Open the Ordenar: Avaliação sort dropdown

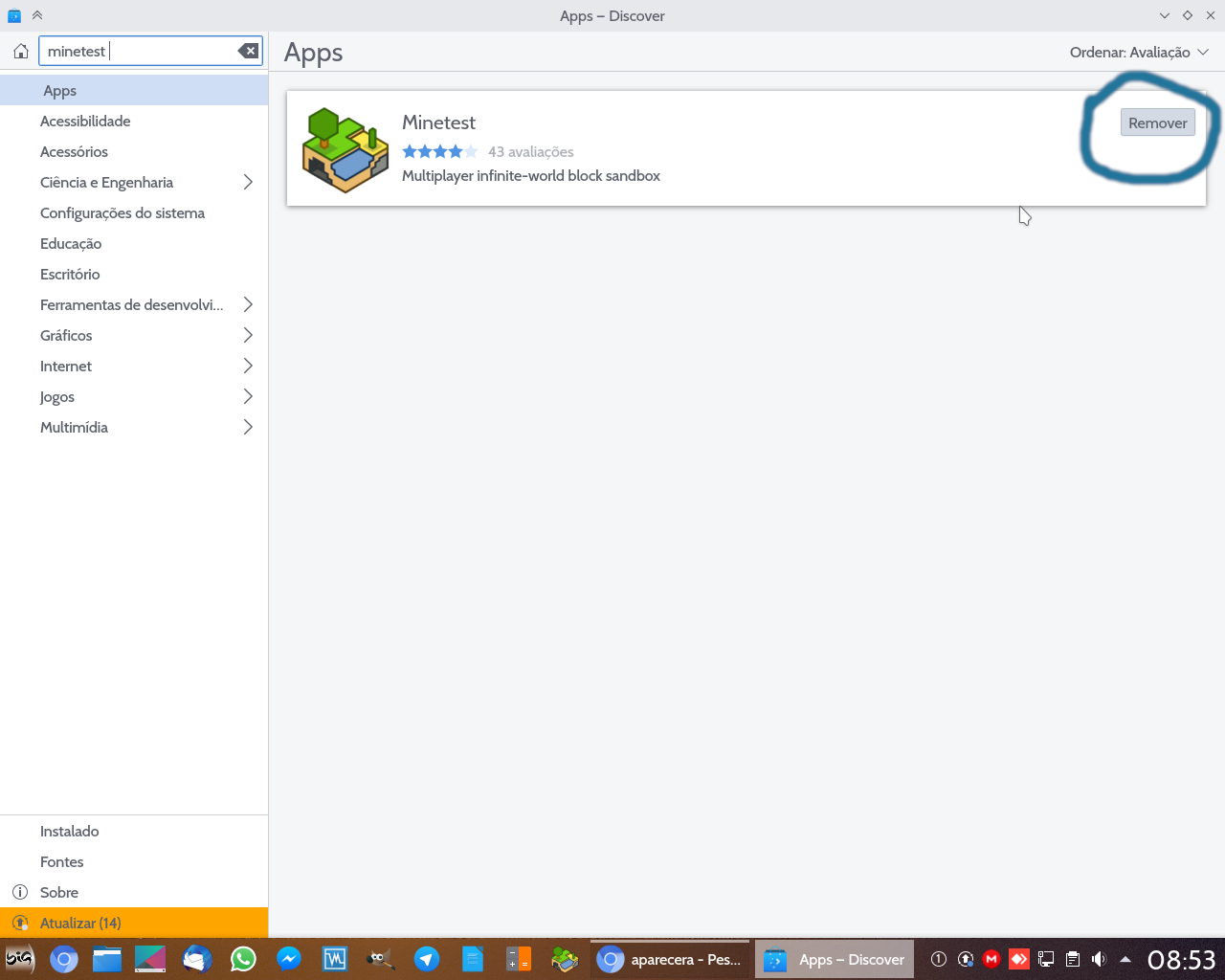1139,52
